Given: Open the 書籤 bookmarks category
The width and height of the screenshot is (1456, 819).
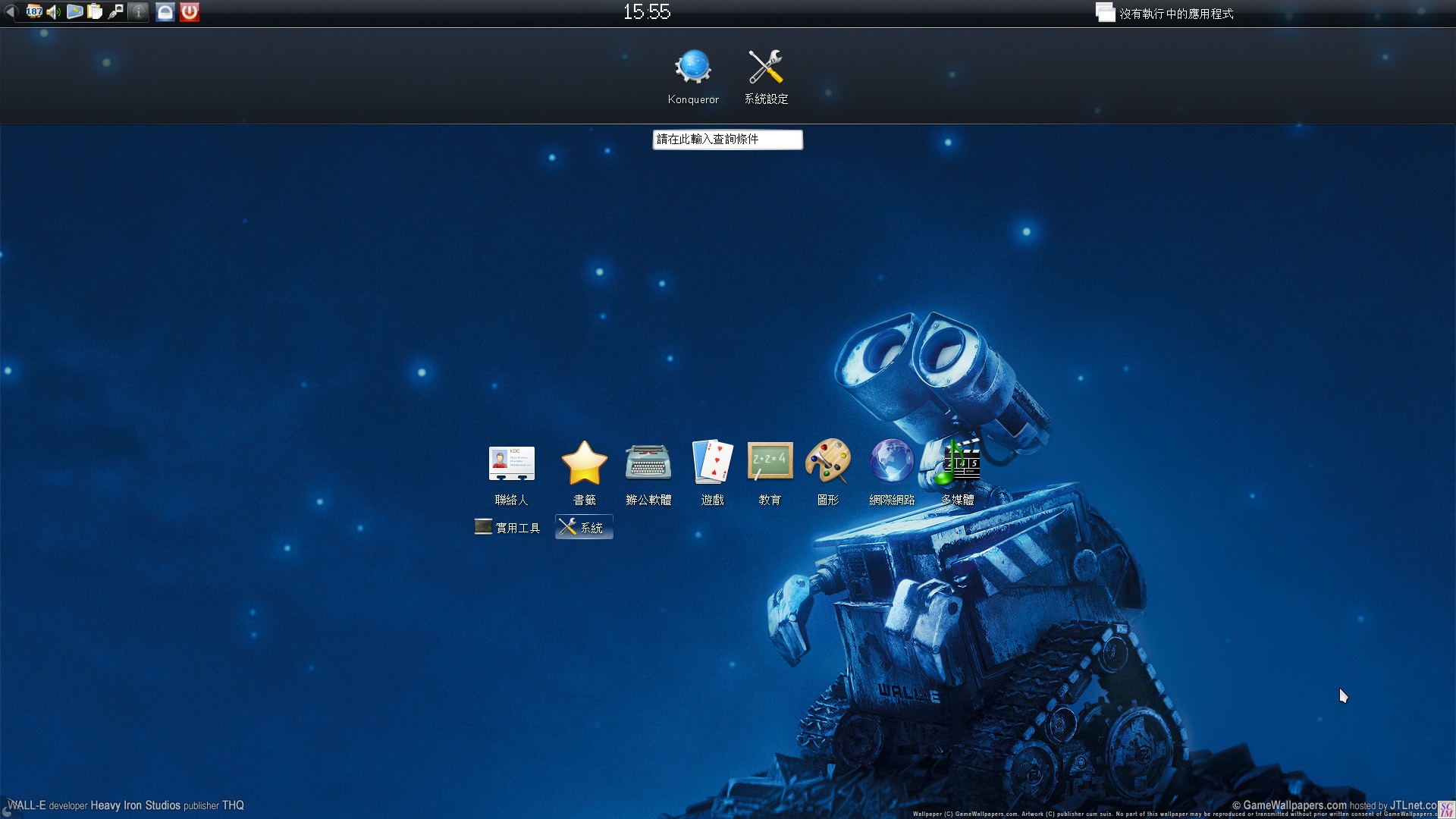Looking at the screenshot, I should 584,472.
